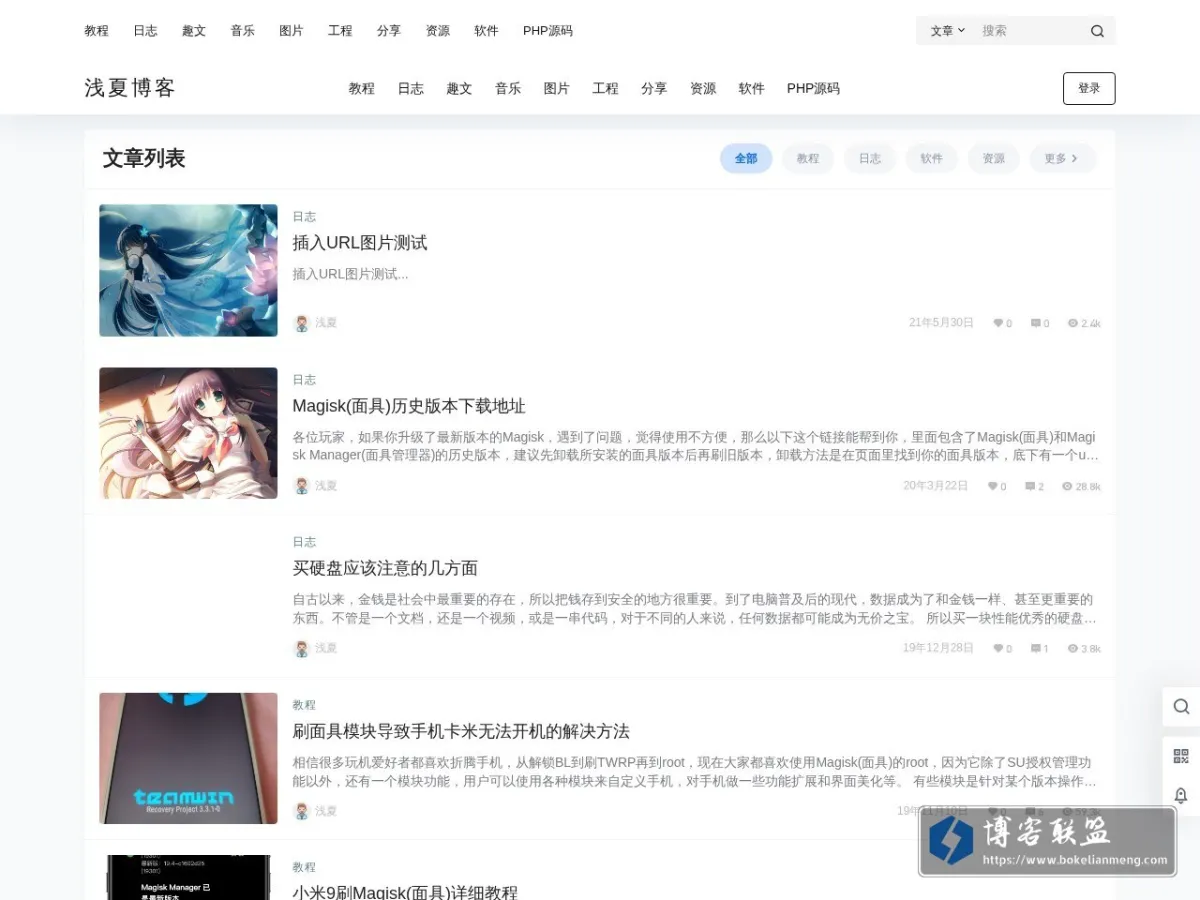This screenshot has width=1200, height=900.
Task: Open the article 小米9刷Magisk(面具)详细教程
Action: tap(405, 892)
